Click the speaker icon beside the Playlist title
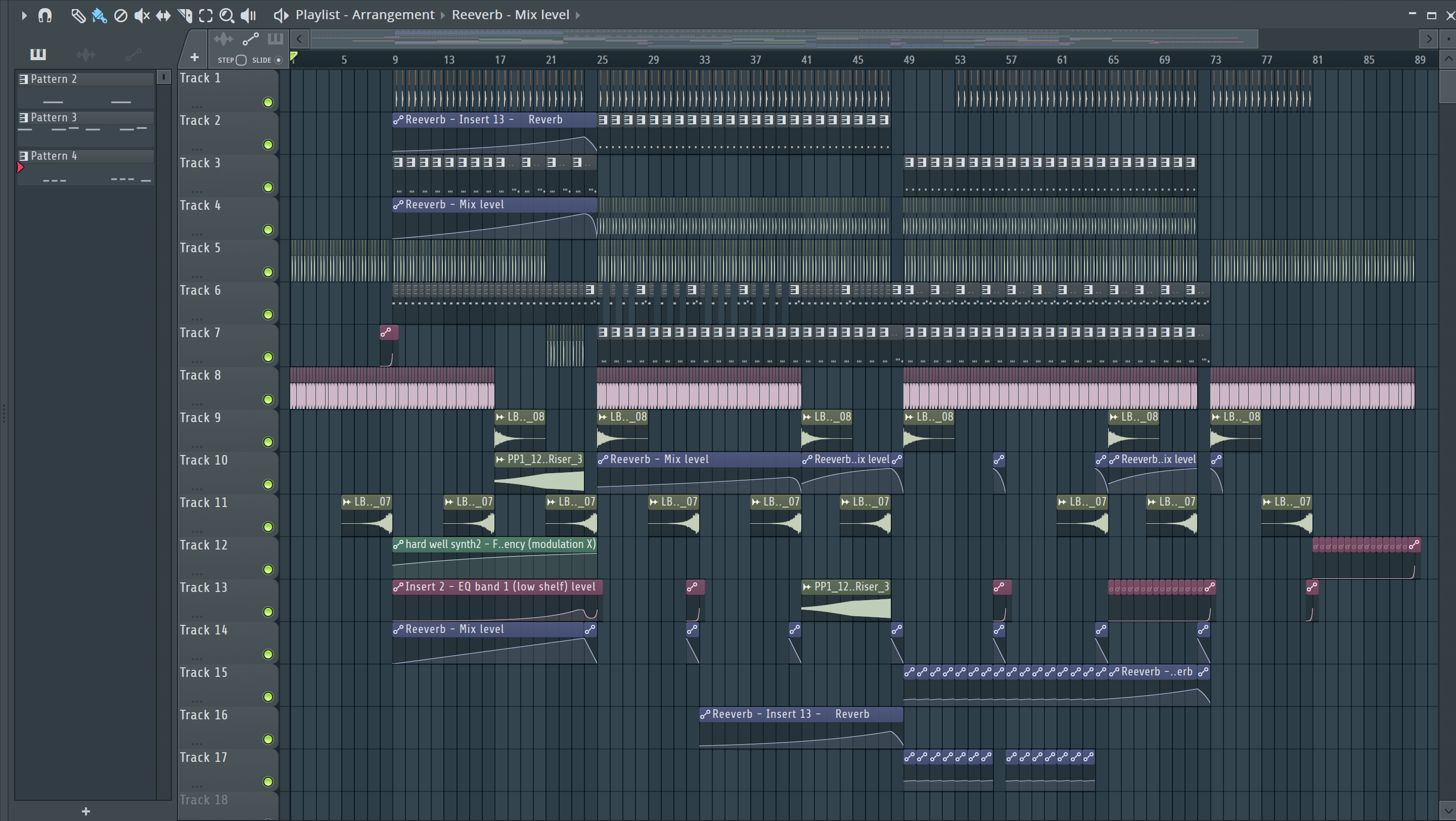 (281, 15)
